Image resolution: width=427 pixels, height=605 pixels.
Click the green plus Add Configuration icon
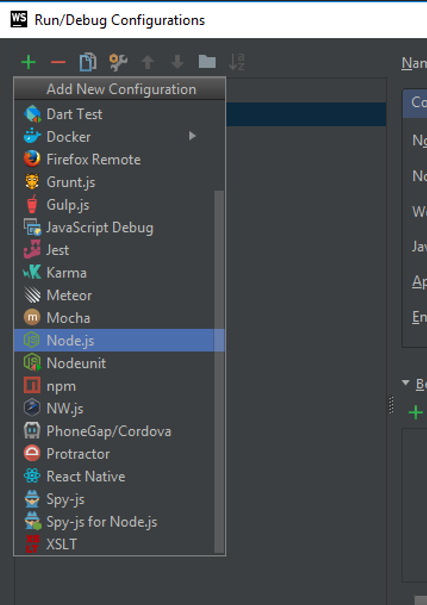[x=29, y=62]
